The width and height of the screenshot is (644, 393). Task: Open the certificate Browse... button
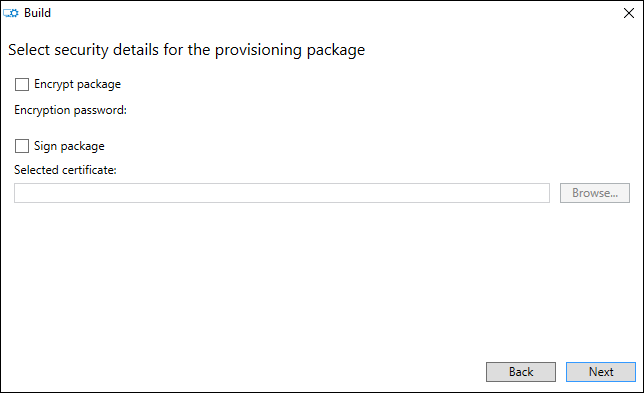[595, 193]
